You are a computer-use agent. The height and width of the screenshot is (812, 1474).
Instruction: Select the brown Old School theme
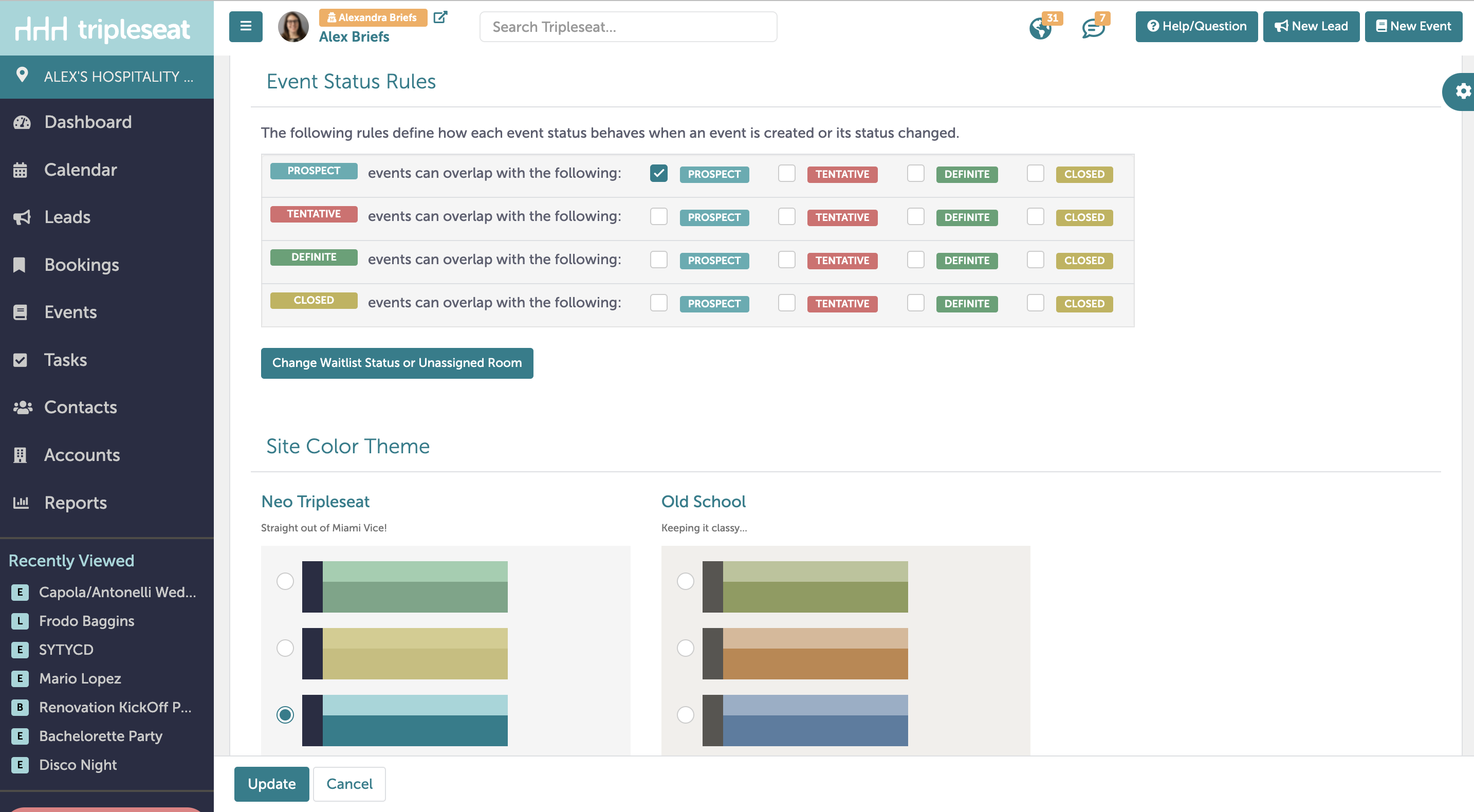pos(686,649)
